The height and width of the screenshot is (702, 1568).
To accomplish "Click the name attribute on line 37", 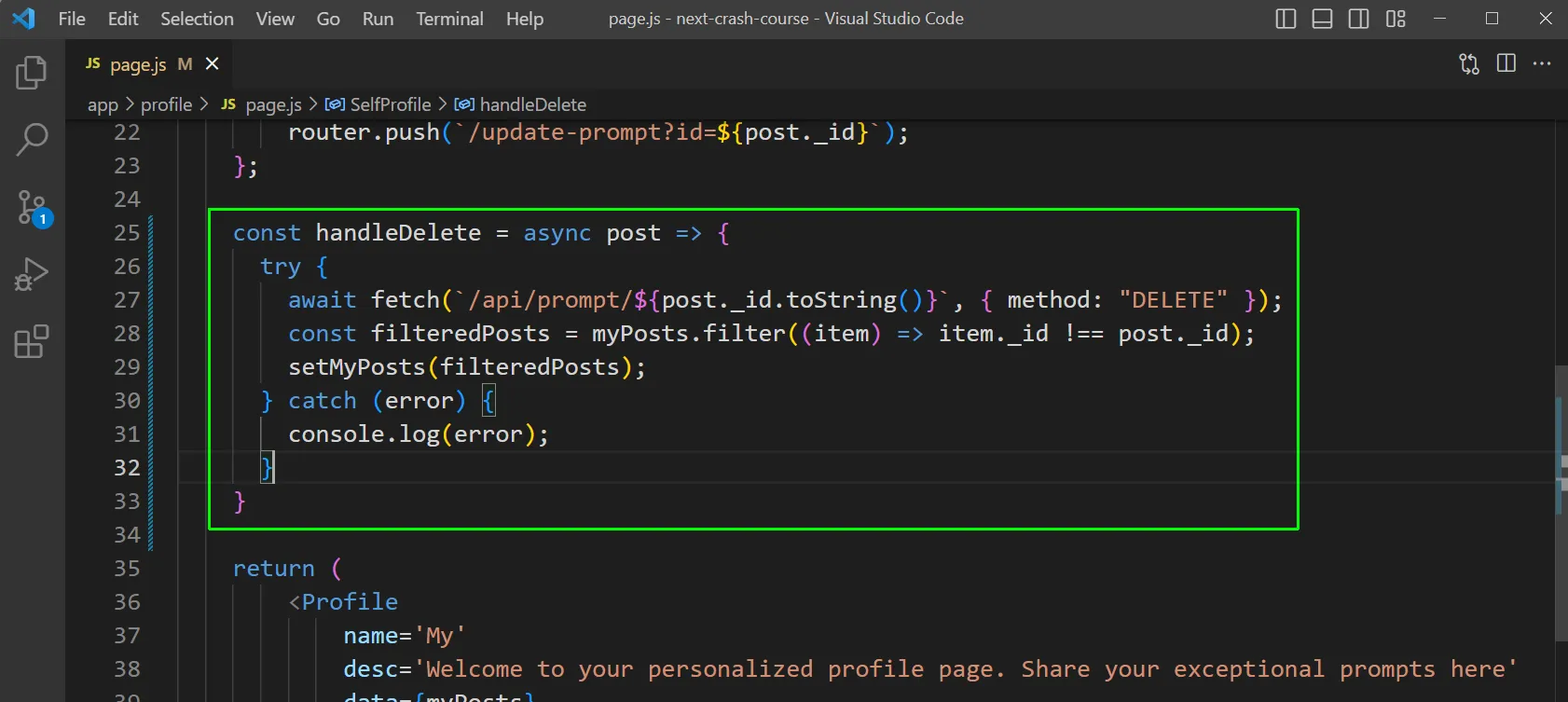I will [x=371, y=636].
